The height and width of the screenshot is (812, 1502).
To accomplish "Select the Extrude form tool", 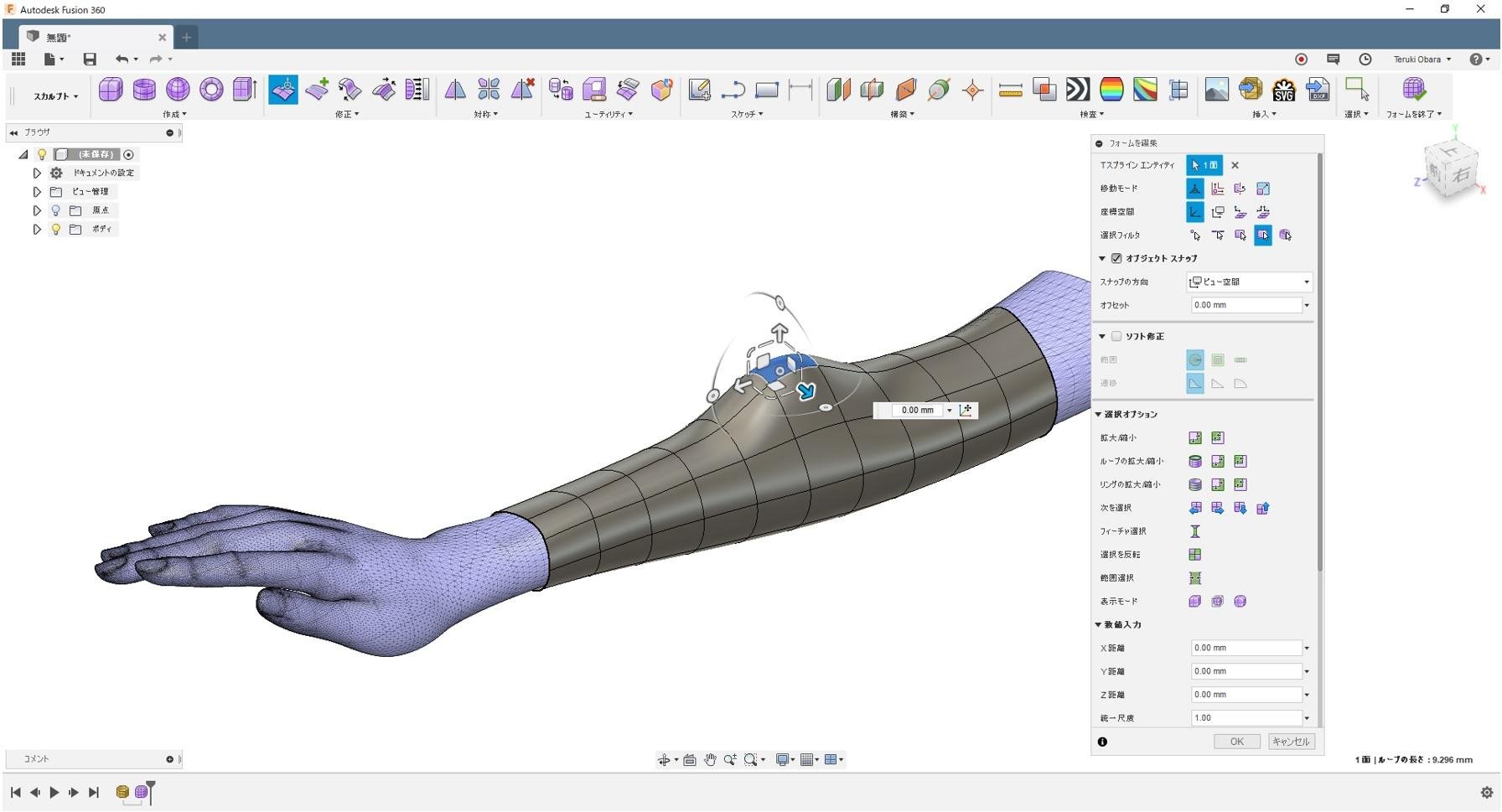I will tap(245, 89).
